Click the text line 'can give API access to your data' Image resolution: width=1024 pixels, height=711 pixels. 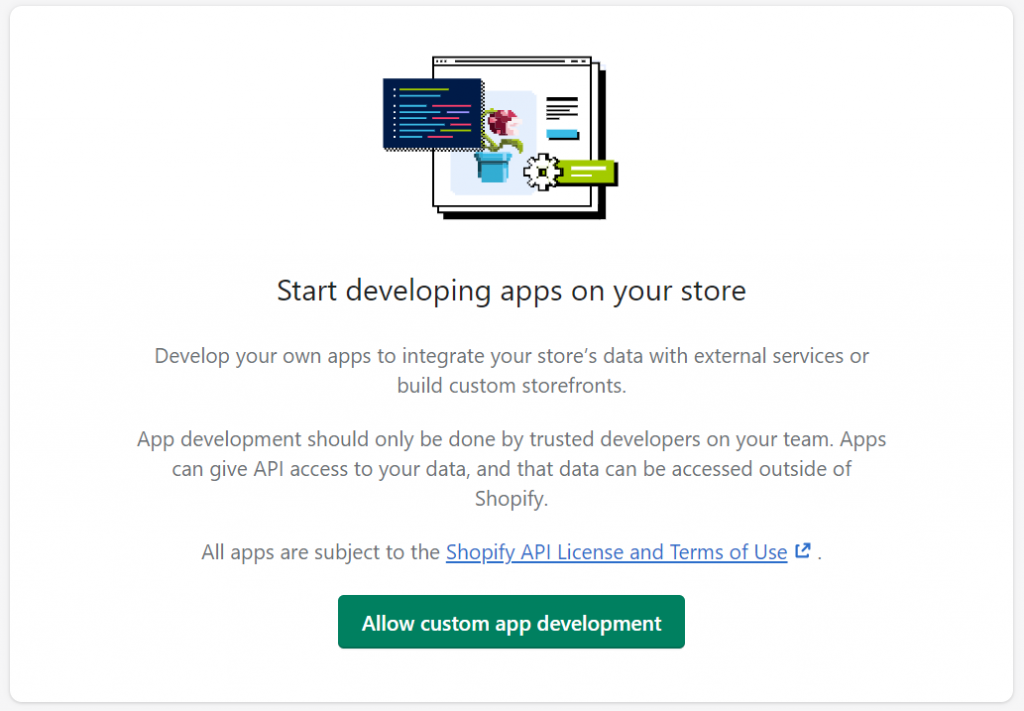(511, 469)
